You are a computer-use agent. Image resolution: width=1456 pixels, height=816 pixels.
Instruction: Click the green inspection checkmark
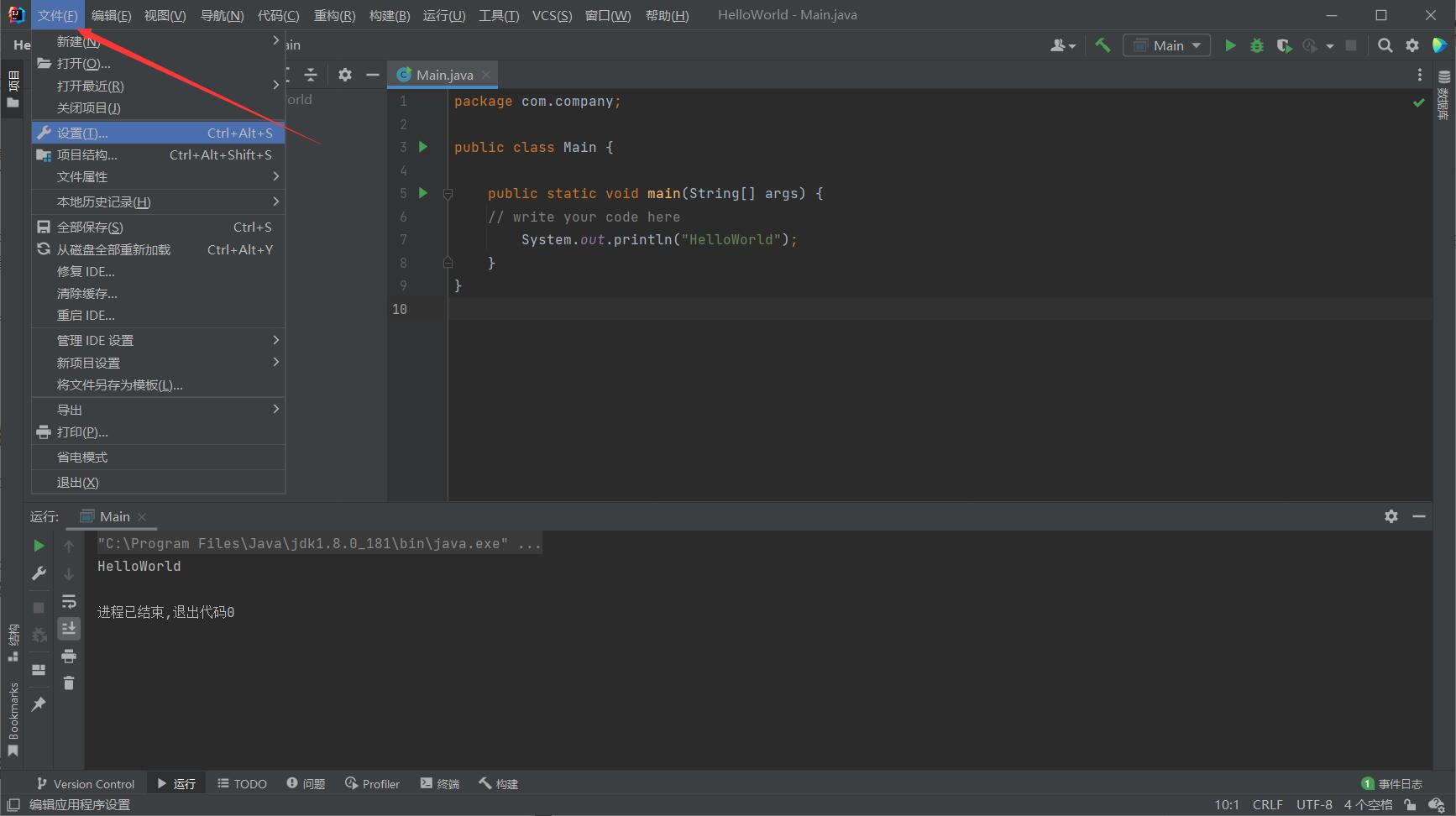pyautogui.click(x=1419, y=102)
